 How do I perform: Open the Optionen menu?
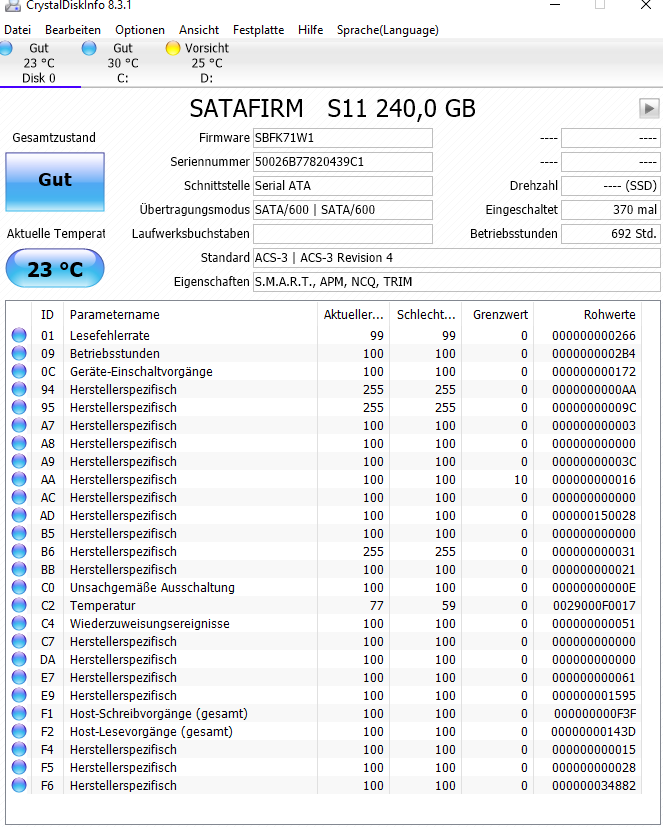click(140, 30)
